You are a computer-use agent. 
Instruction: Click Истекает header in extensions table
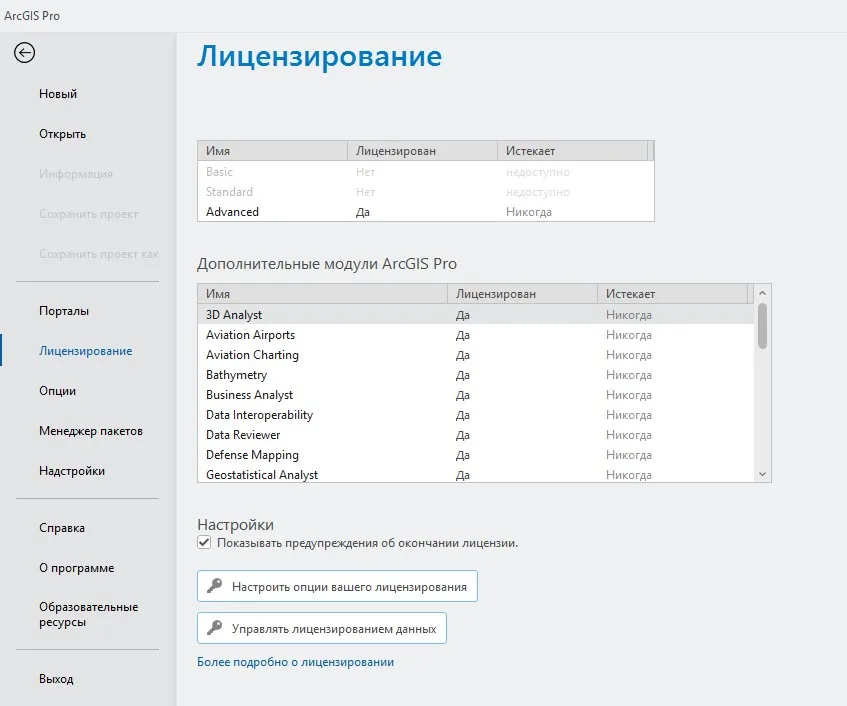(673, 294)
